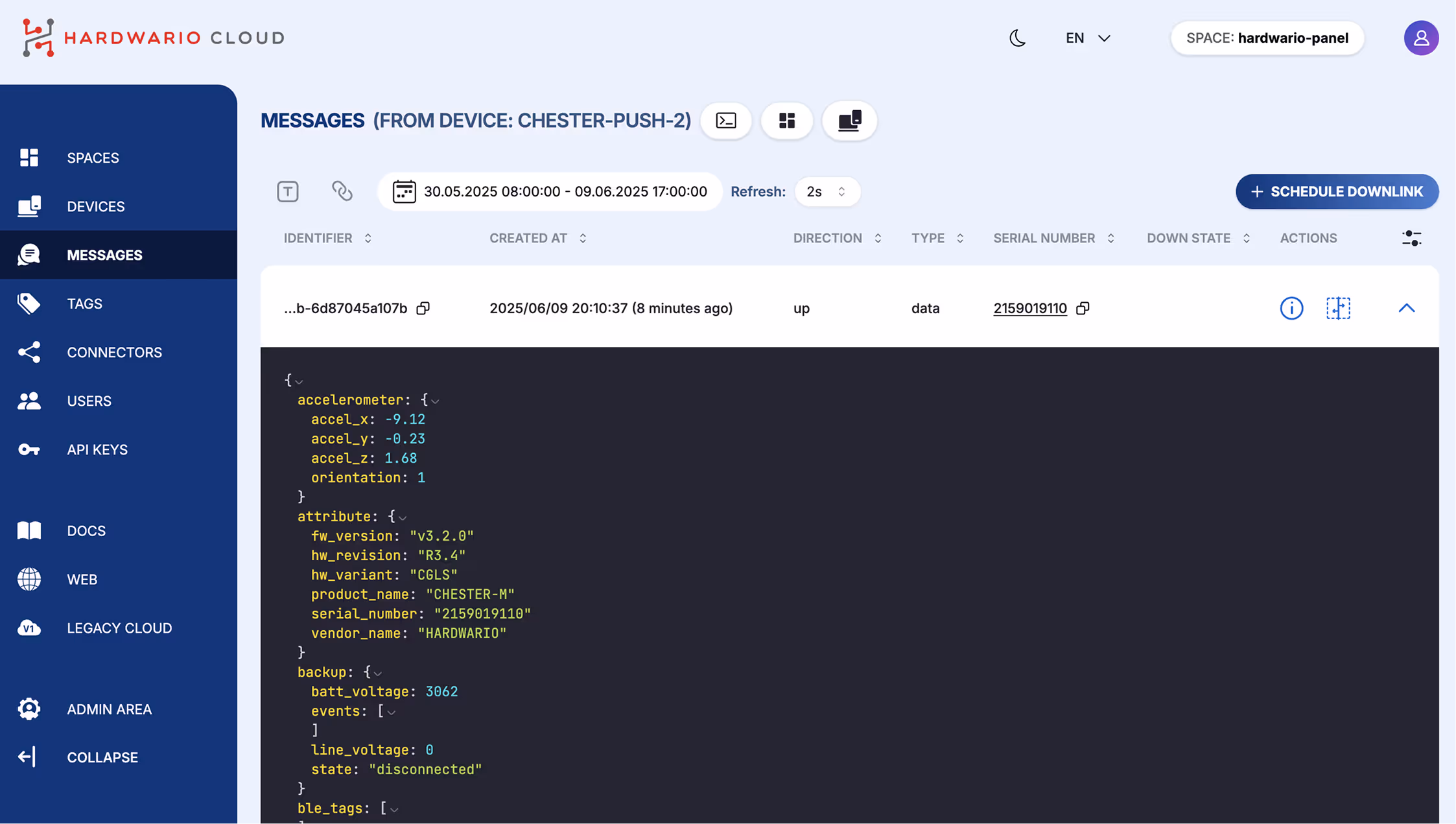Collapse the ble_tags array node
The width and height of the screenshot is (1456, 824).
point(394,809)
